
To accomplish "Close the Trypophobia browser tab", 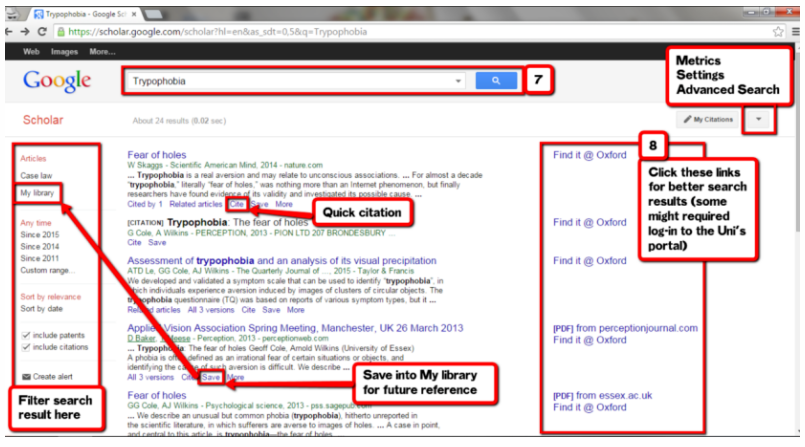I will click(134, 14).
